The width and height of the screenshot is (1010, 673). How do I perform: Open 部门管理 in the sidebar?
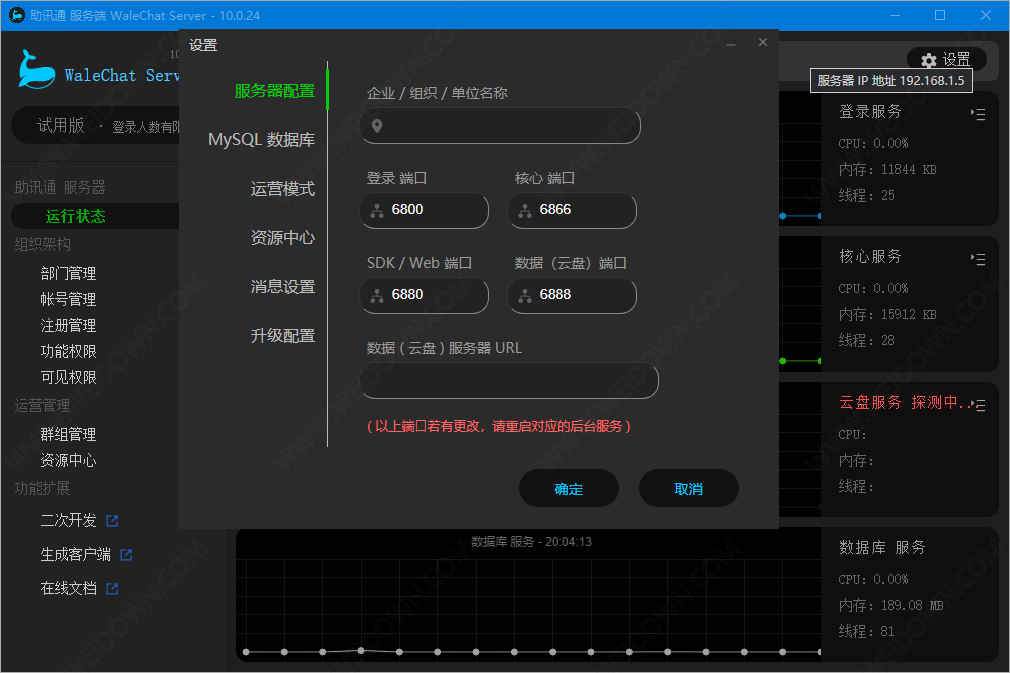(x=68, y=274)
